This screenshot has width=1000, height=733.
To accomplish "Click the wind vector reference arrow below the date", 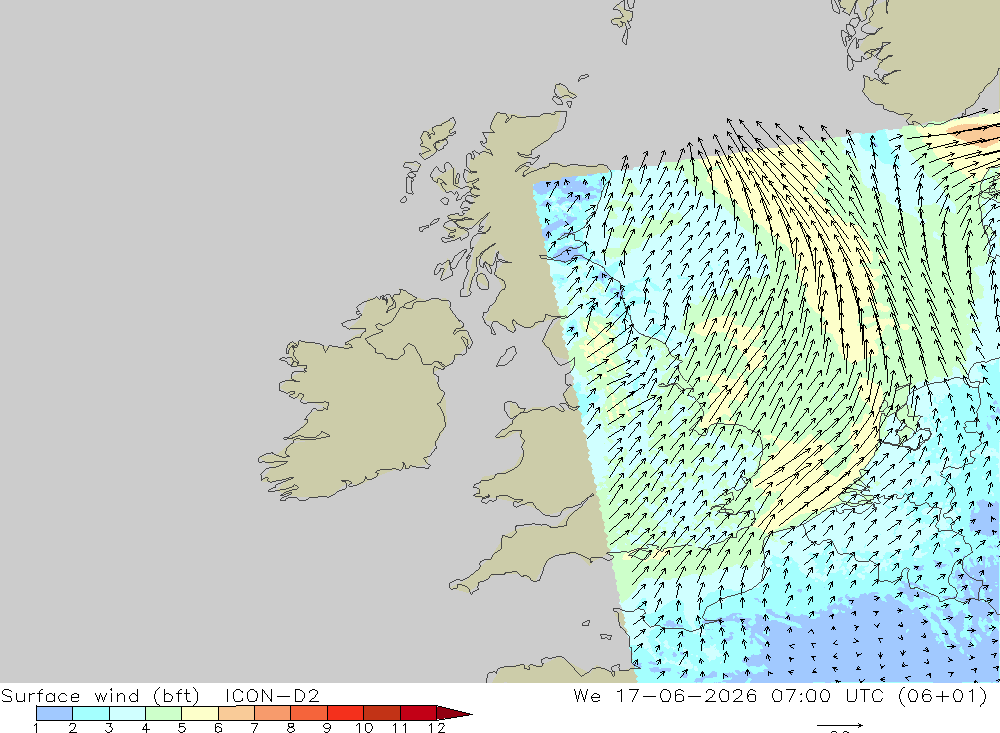I will (x=840, y=725).
